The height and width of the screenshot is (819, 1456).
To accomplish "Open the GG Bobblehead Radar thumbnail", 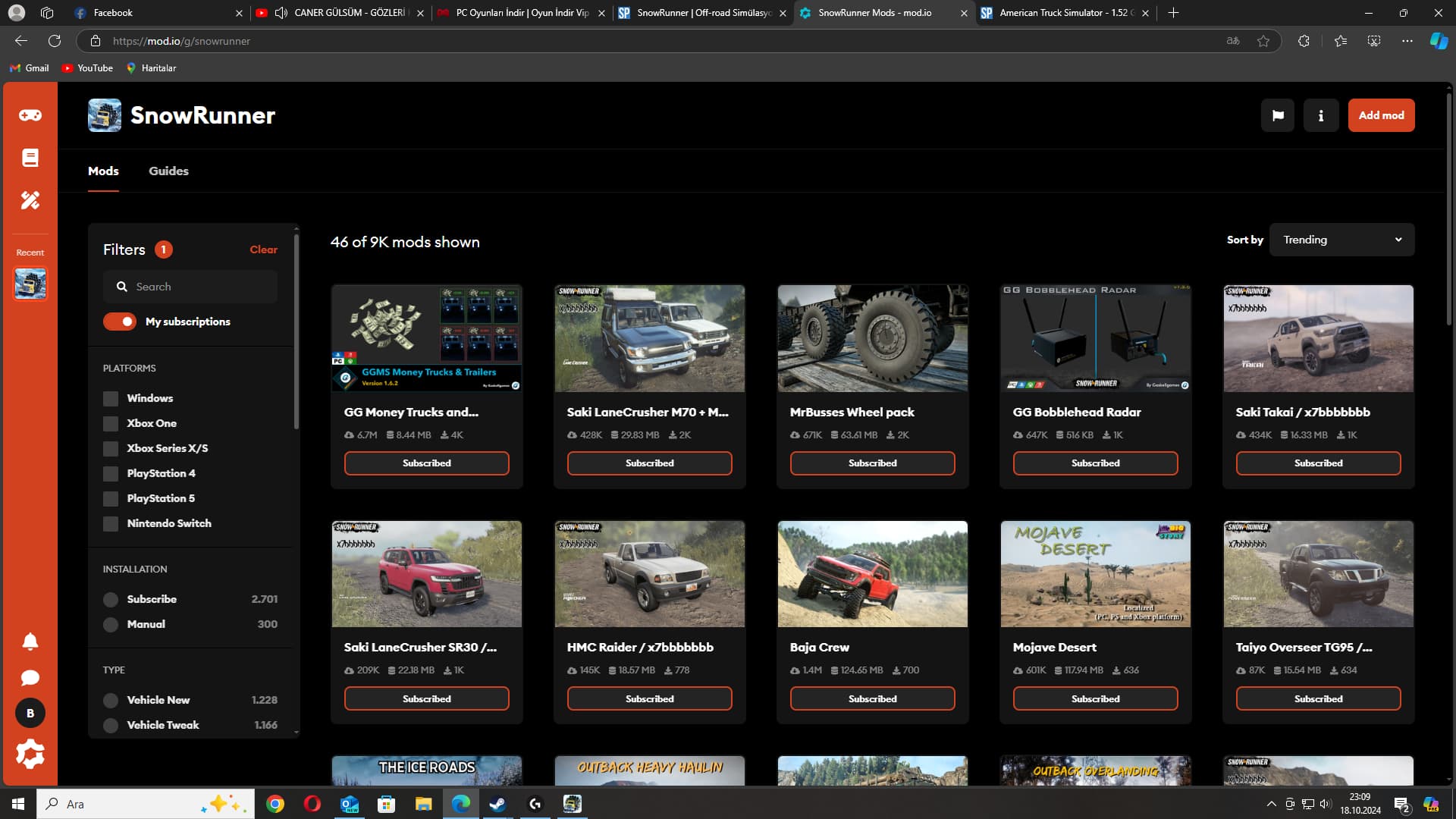I will click(1095, 338).
